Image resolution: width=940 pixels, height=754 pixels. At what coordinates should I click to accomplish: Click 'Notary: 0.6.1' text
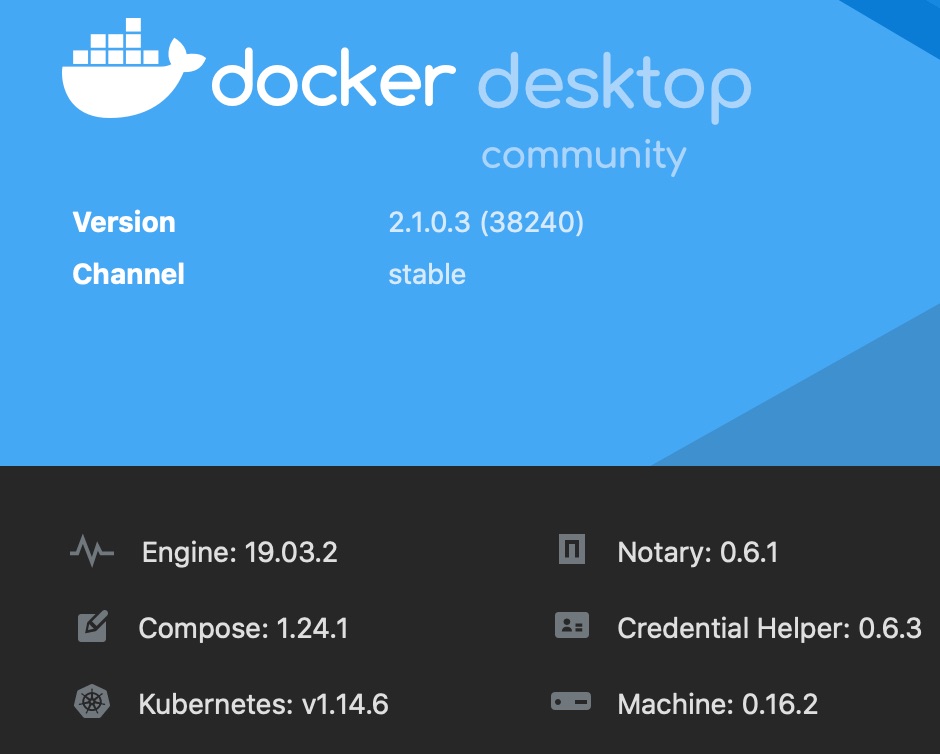tap(698, 553)
